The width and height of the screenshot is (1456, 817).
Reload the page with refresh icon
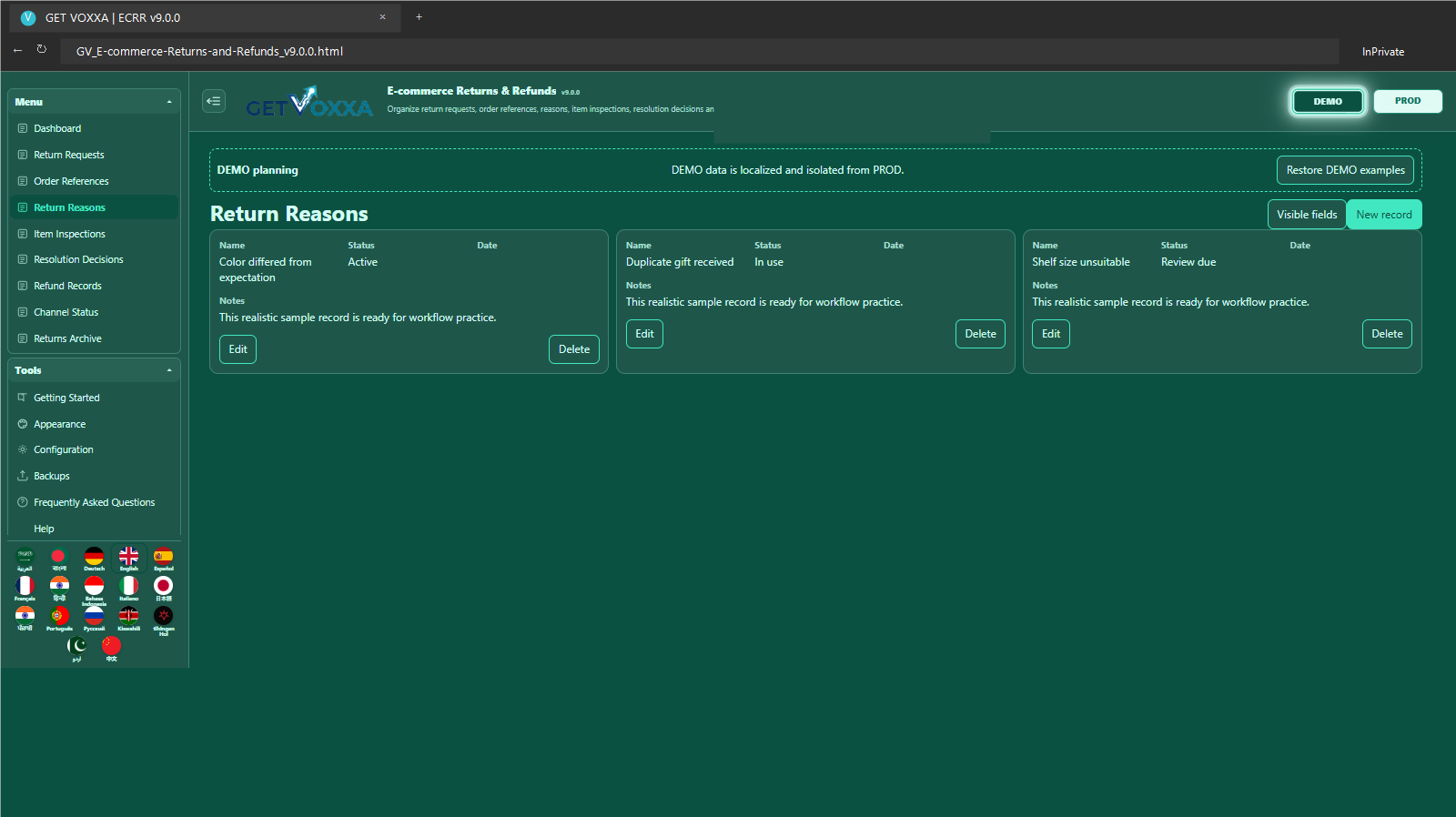[42, 50]
